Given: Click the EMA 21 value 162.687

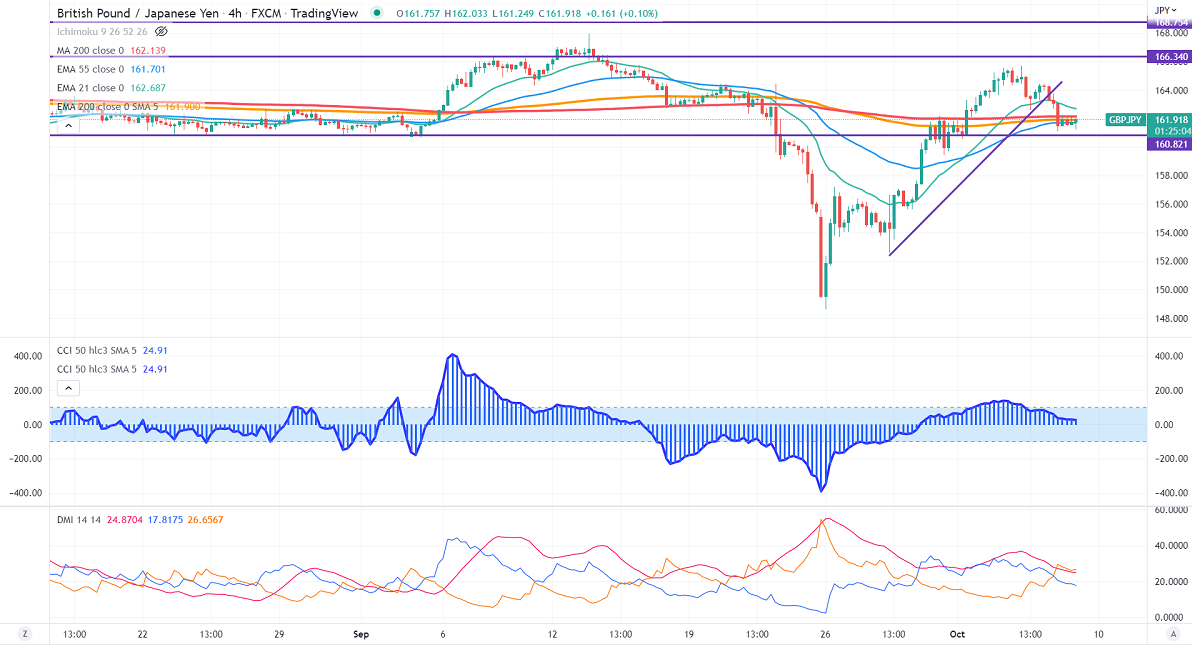Looking at the screenshot, I should pyautogui.click(x=147, y=88).
